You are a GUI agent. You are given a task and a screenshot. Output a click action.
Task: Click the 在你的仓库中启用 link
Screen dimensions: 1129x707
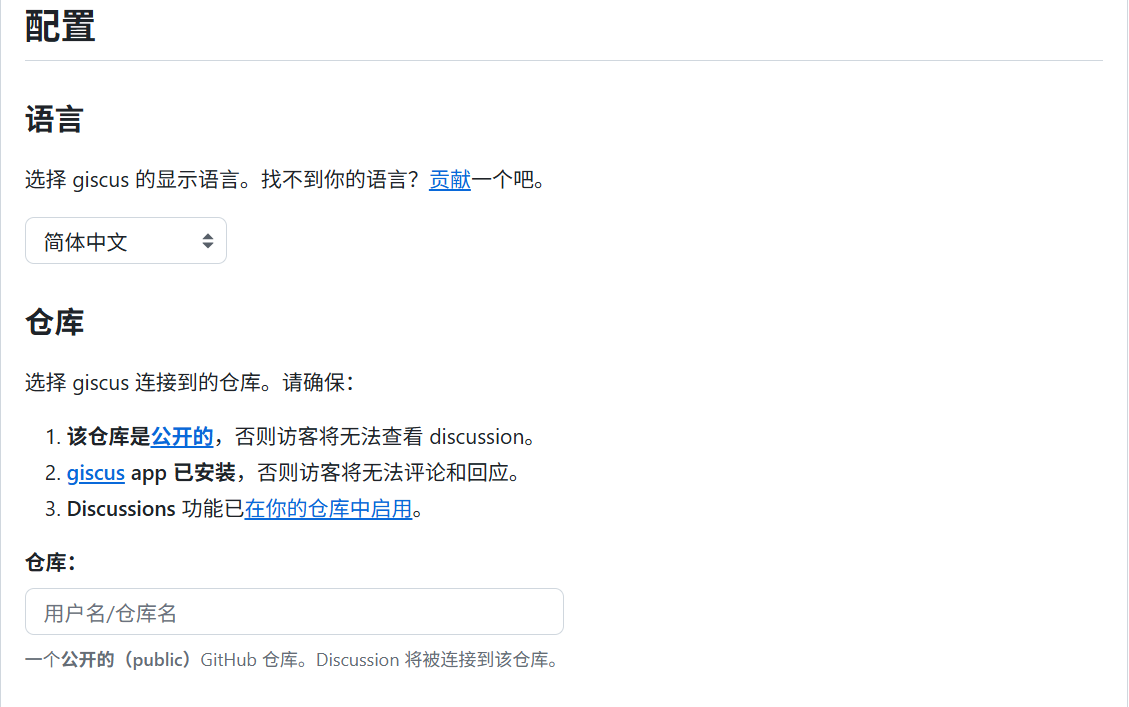click(328, 508)
